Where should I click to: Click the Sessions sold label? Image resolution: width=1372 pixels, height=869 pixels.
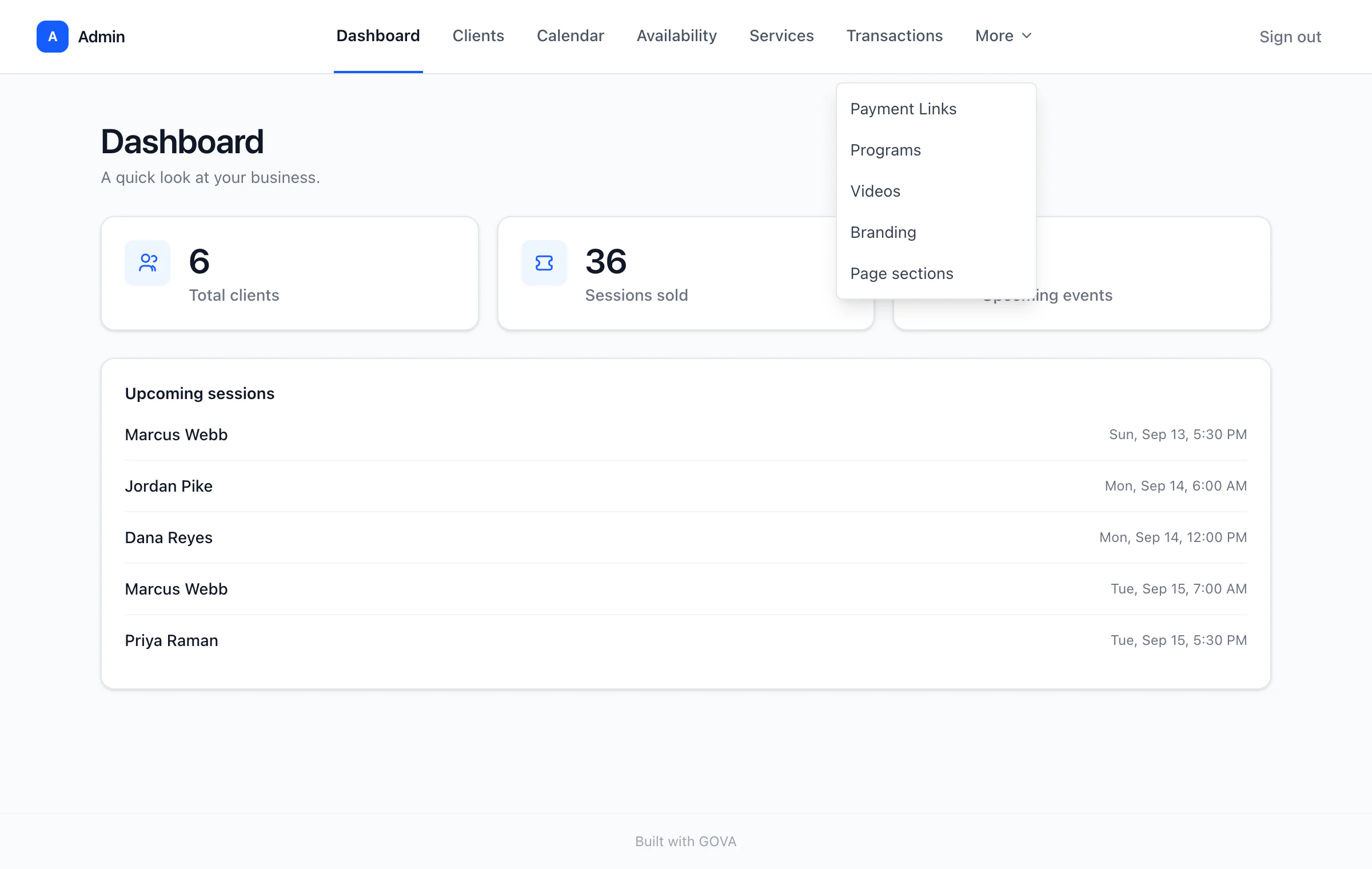636,295
